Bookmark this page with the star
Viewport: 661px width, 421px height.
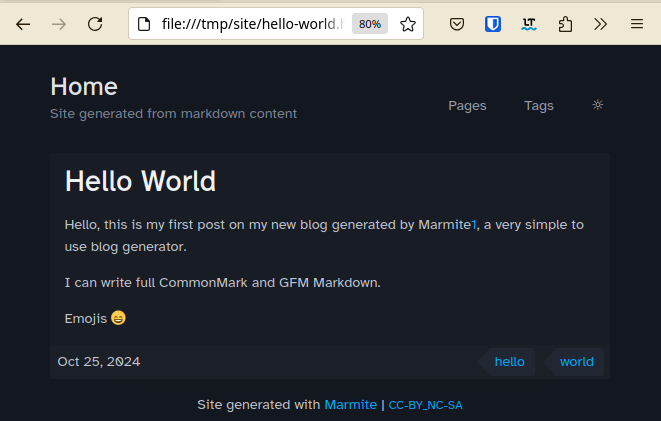(x=408, y=24)
